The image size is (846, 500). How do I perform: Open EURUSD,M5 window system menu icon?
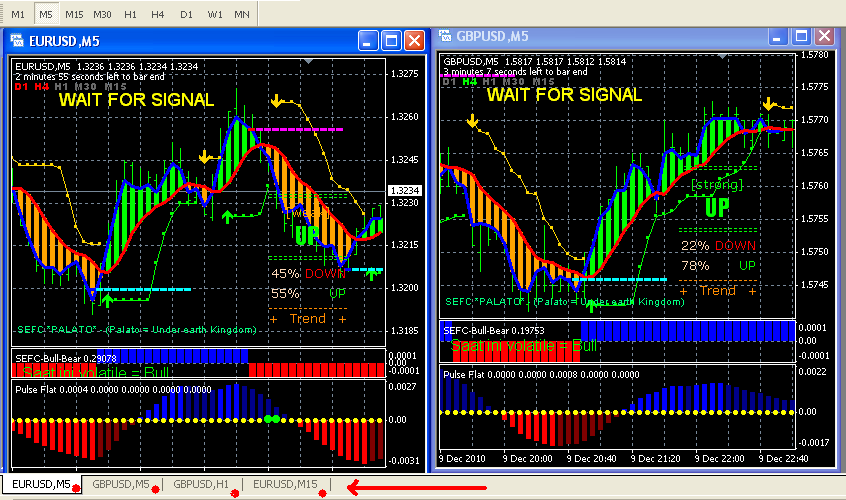[16, 41]
